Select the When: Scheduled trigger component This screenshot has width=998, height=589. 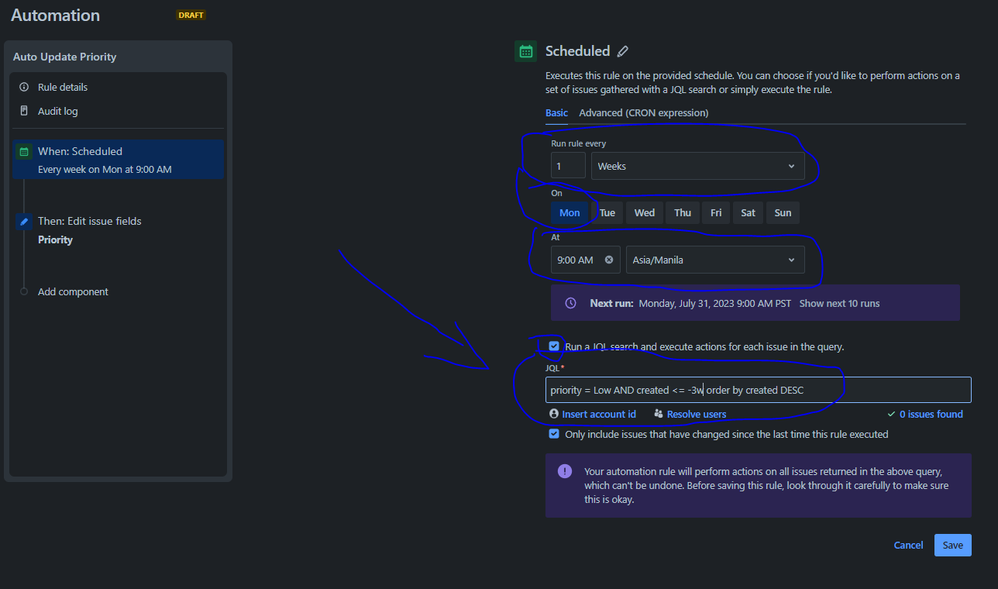118,160
